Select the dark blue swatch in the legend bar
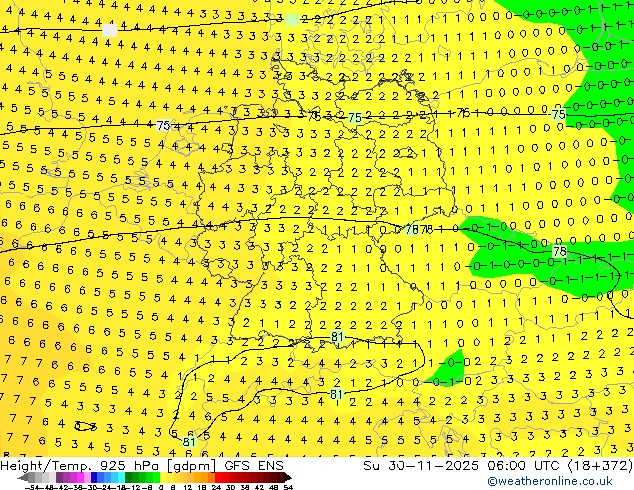 point(94,477)
